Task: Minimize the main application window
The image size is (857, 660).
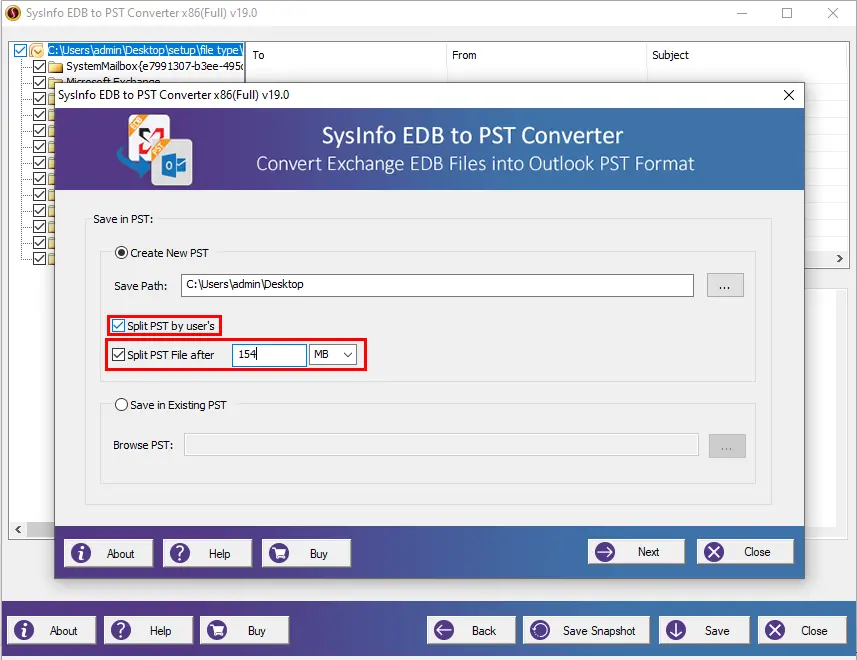Action: [x=742, y=13]
